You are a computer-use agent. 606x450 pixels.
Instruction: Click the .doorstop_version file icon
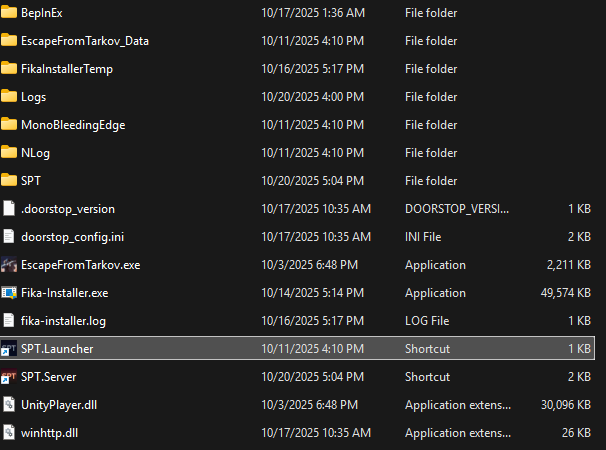point(9,209)
